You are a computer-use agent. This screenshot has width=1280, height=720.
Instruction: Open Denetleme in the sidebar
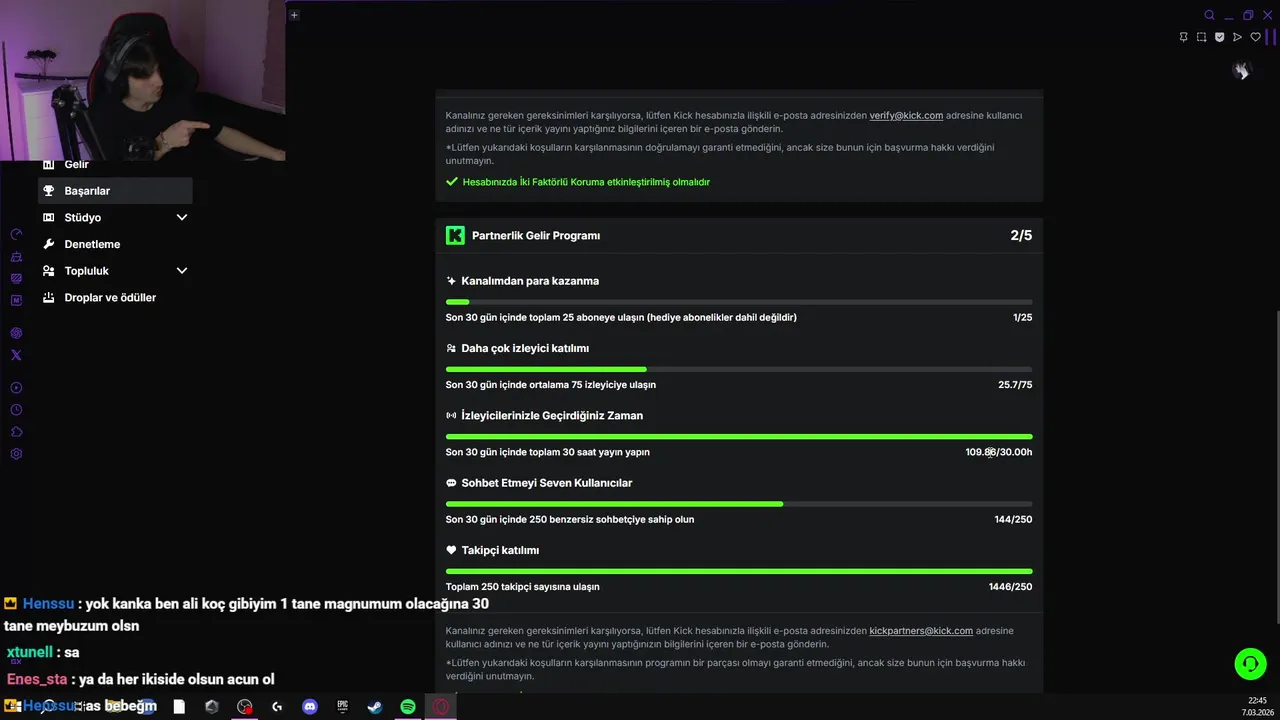coord(92,244)
